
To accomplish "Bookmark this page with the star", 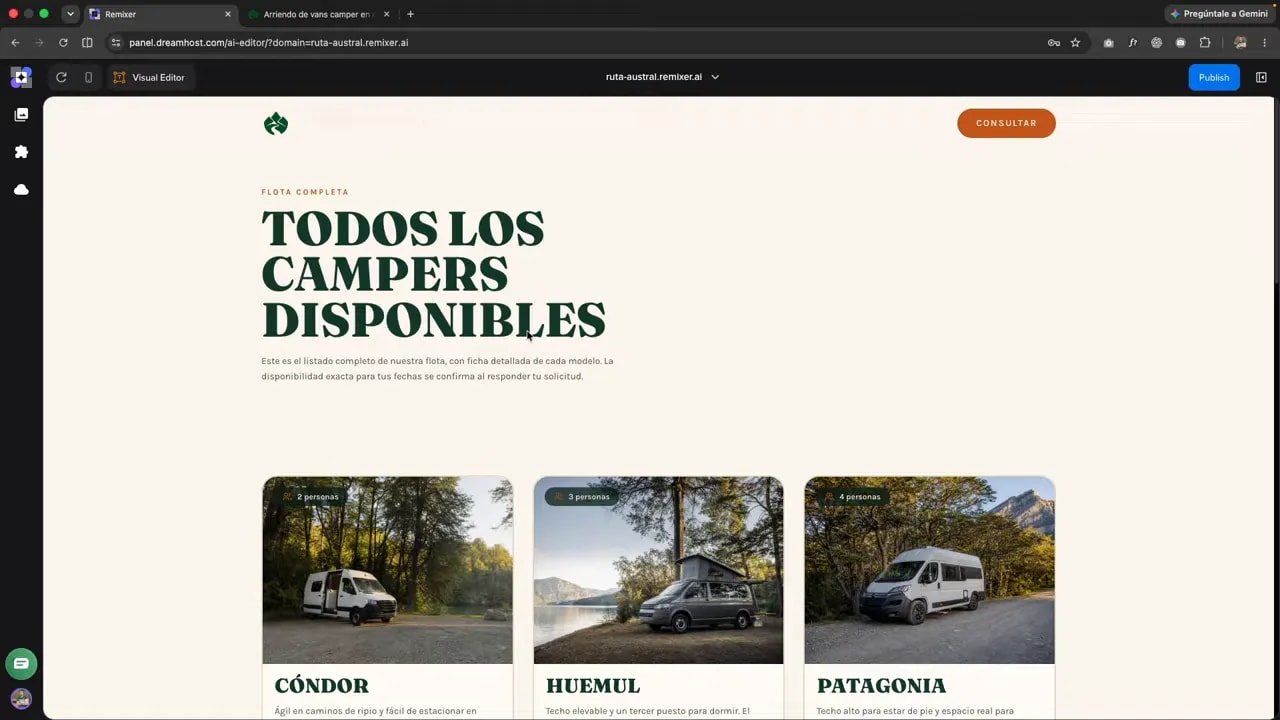I will click(1075, 43).
